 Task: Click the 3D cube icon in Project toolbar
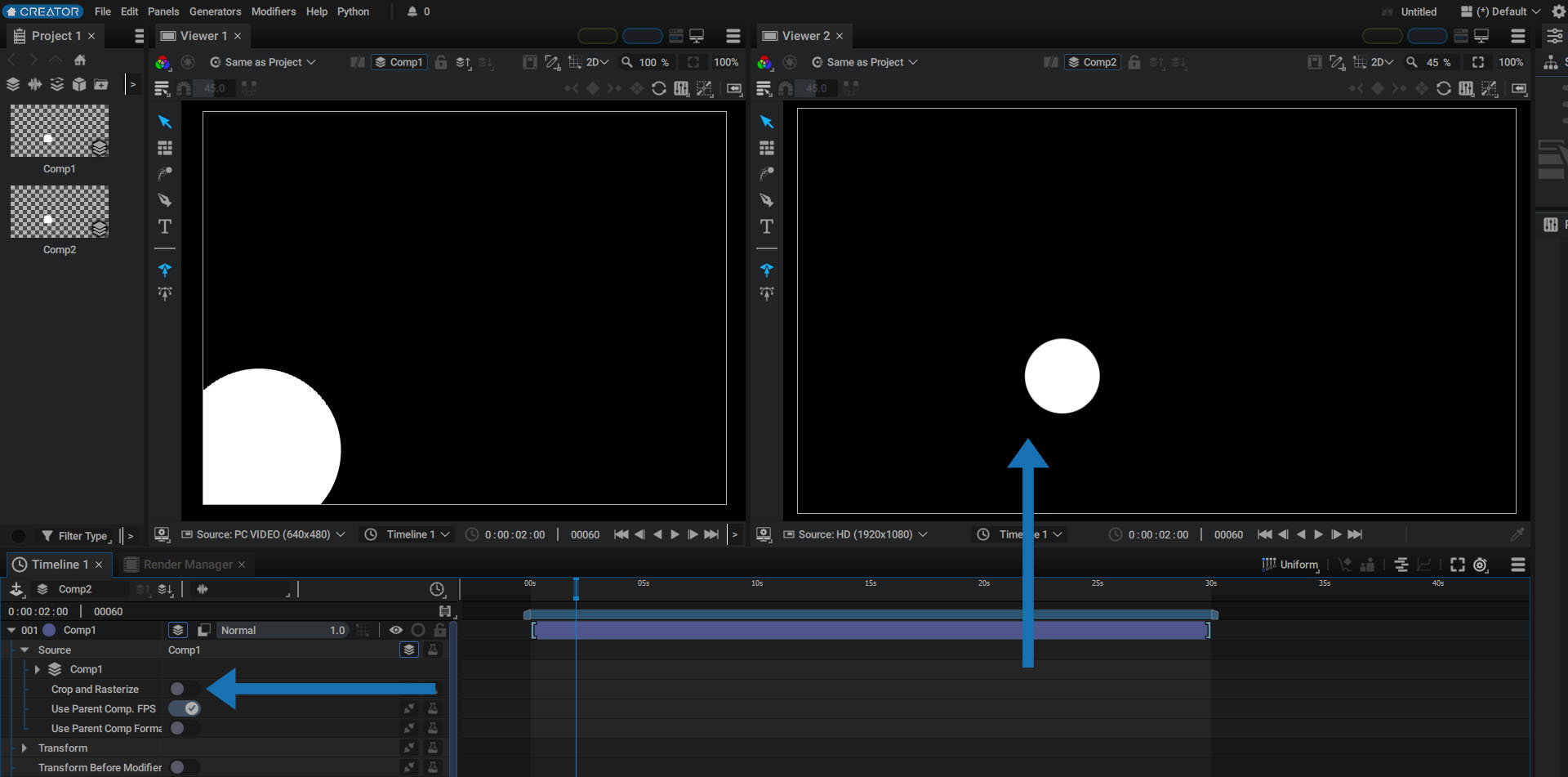point(79,84)
